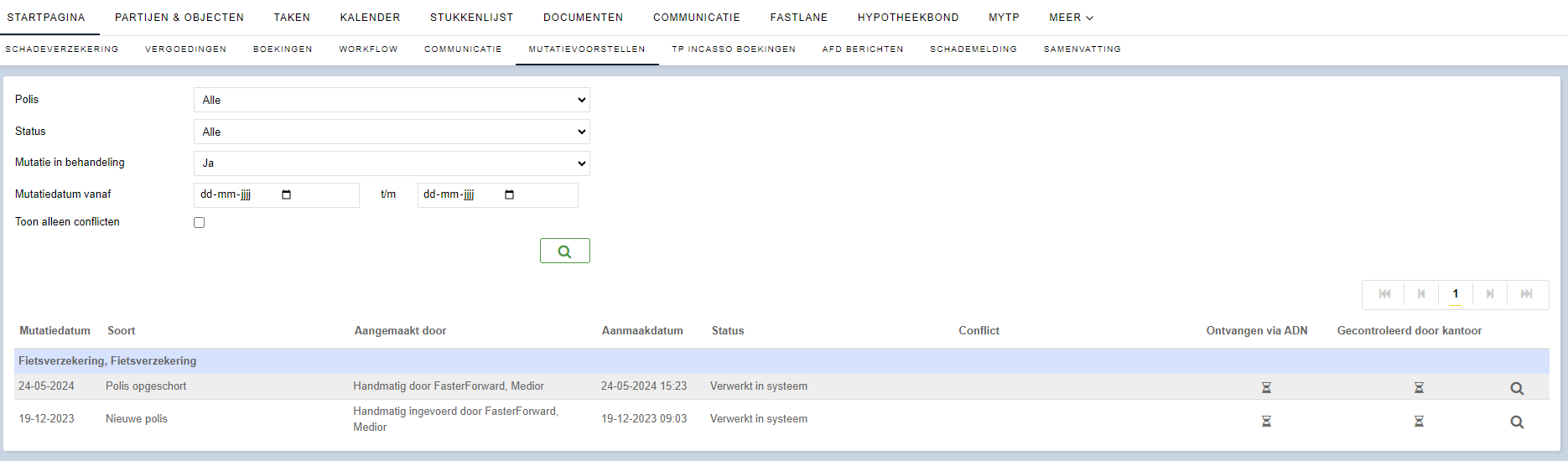
Task: Click Fietsverzekering, Fietsverzekering group row
Action: click(781, 361)
